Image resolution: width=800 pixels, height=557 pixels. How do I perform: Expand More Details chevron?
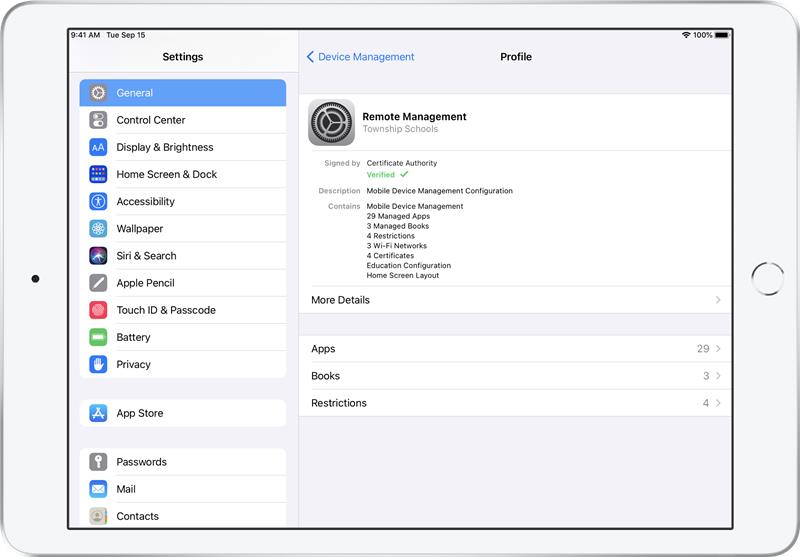pos(718,300)
